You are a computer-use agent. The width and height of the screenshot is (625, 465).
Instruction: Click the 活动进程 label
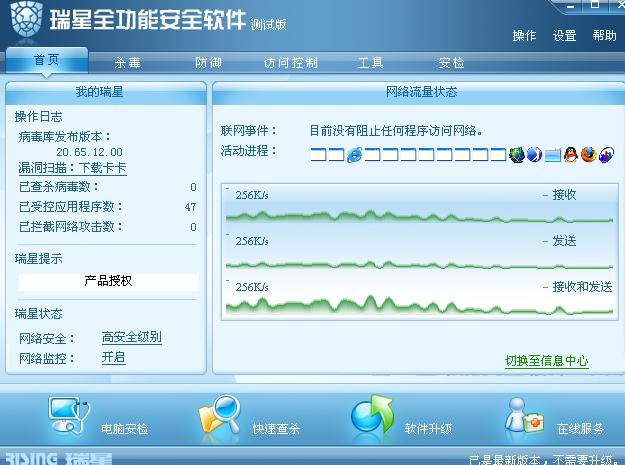249,151
